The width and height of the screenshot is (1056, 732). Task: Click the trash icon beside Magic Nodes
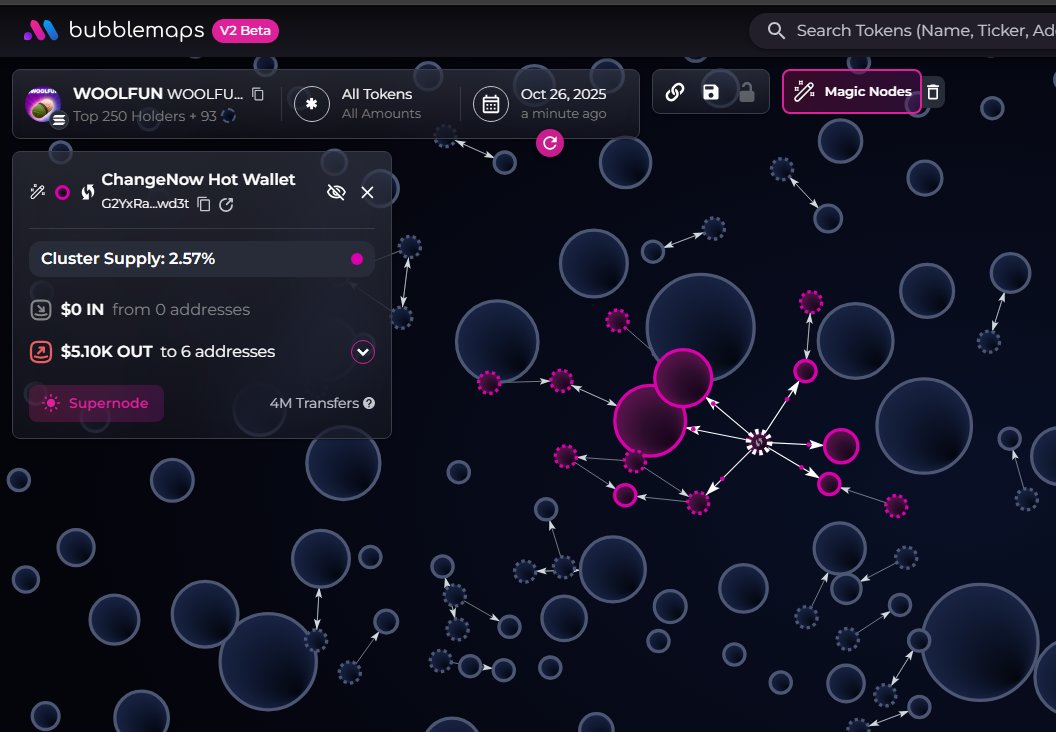pos(933,92)
